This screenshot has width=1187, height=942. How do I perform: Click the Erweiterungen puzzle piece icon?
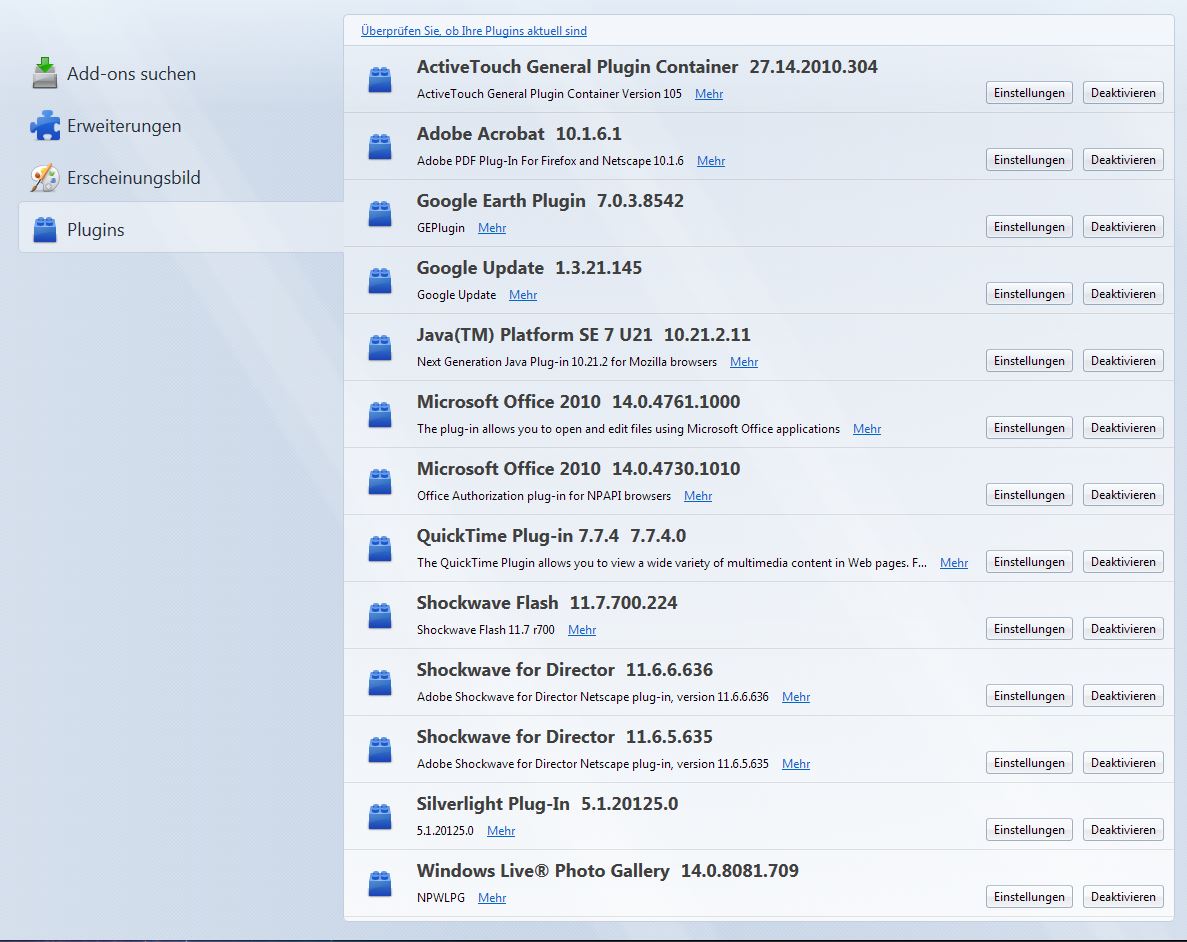pos(45,126)
